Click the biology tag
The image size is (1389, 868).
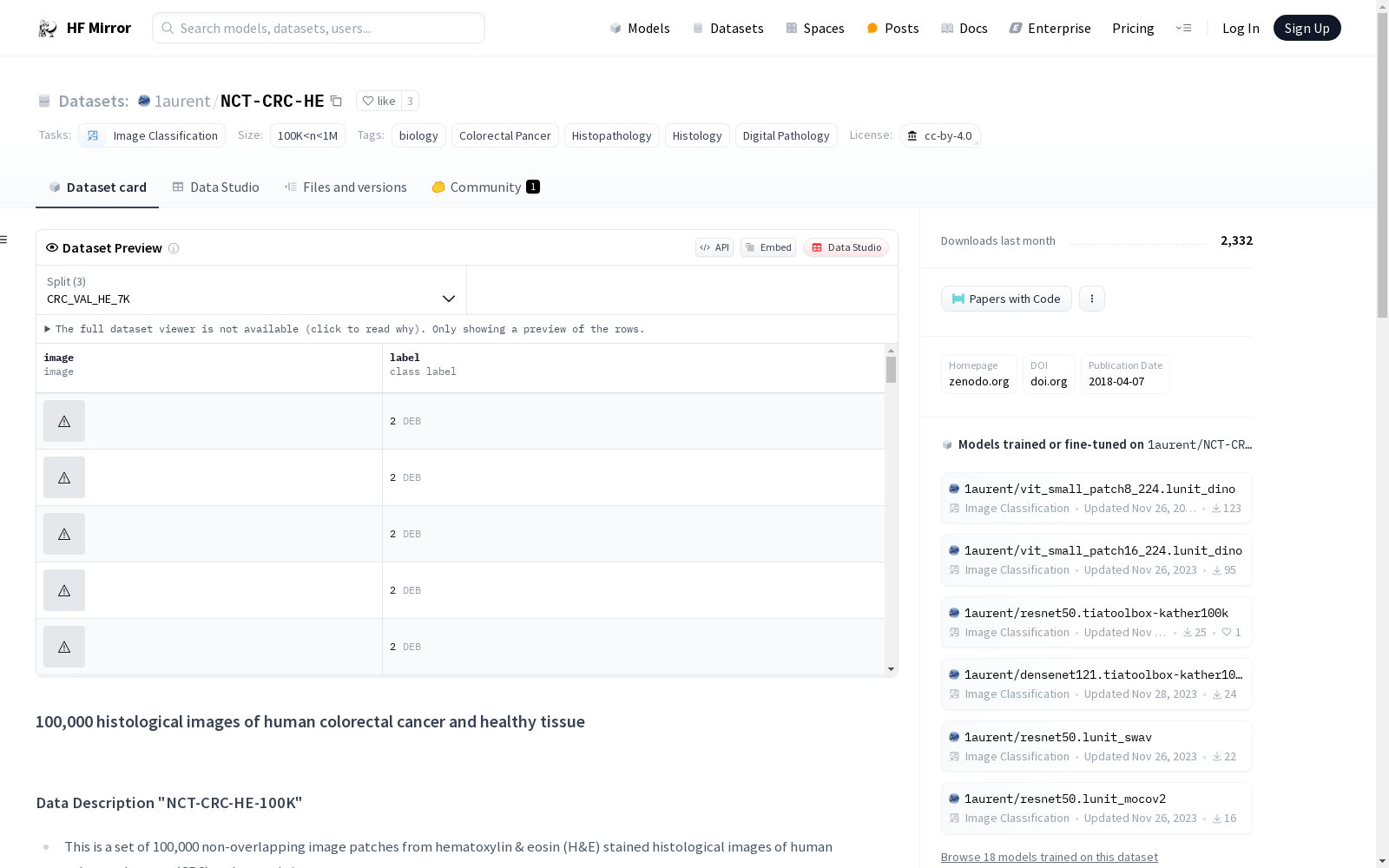pyautogui.click(x=418, y=135)
